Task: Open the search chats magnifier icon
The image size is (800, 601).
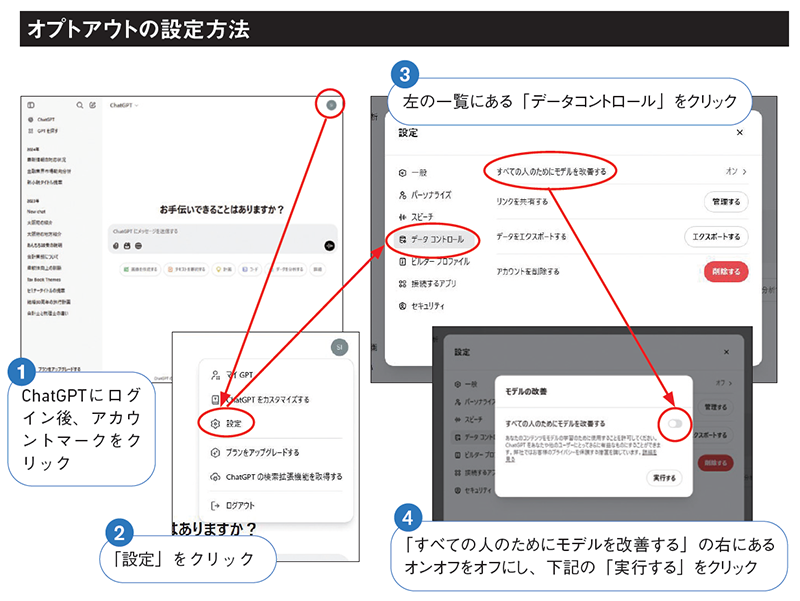Action: (x=80, y=105)
